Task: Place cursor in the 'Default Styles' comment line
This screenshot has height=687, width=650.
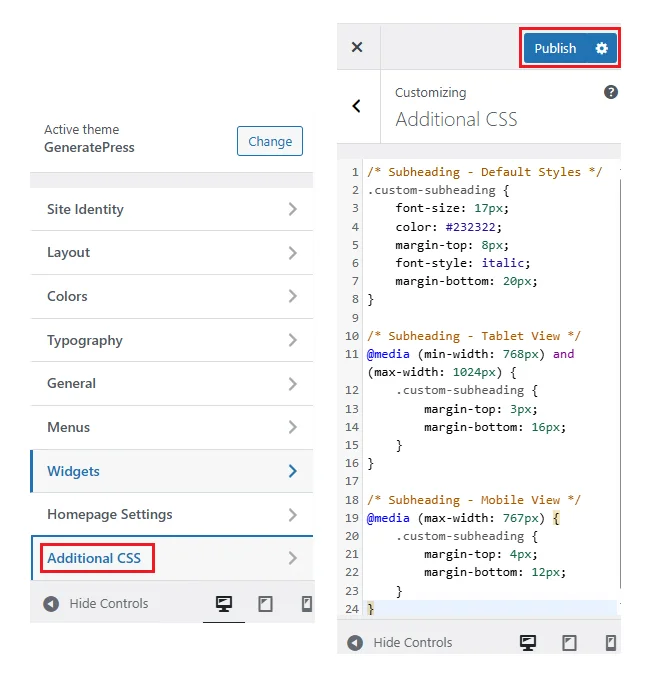Action: coord(484,172)
